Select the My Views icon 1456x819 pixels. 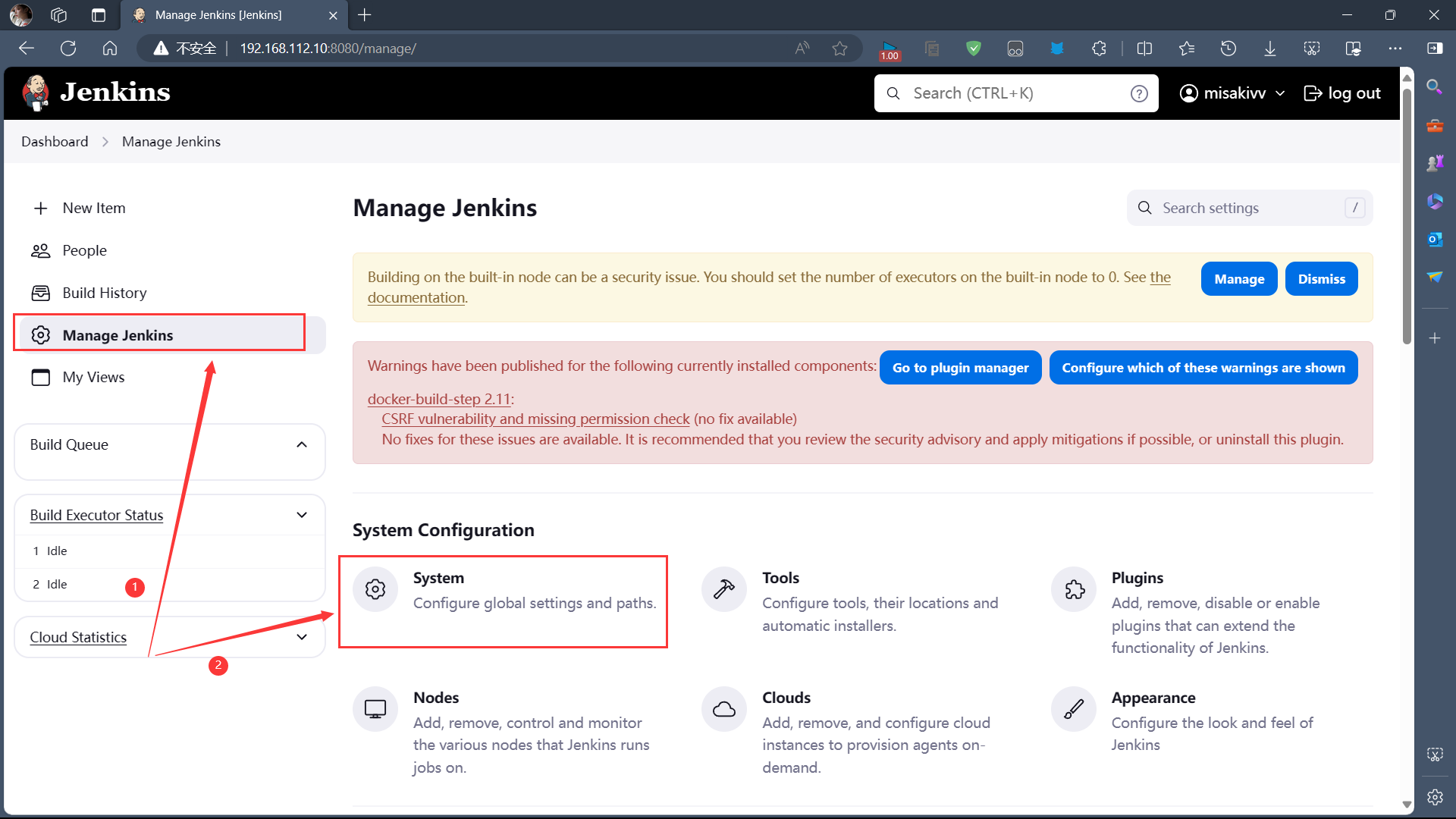40,377
